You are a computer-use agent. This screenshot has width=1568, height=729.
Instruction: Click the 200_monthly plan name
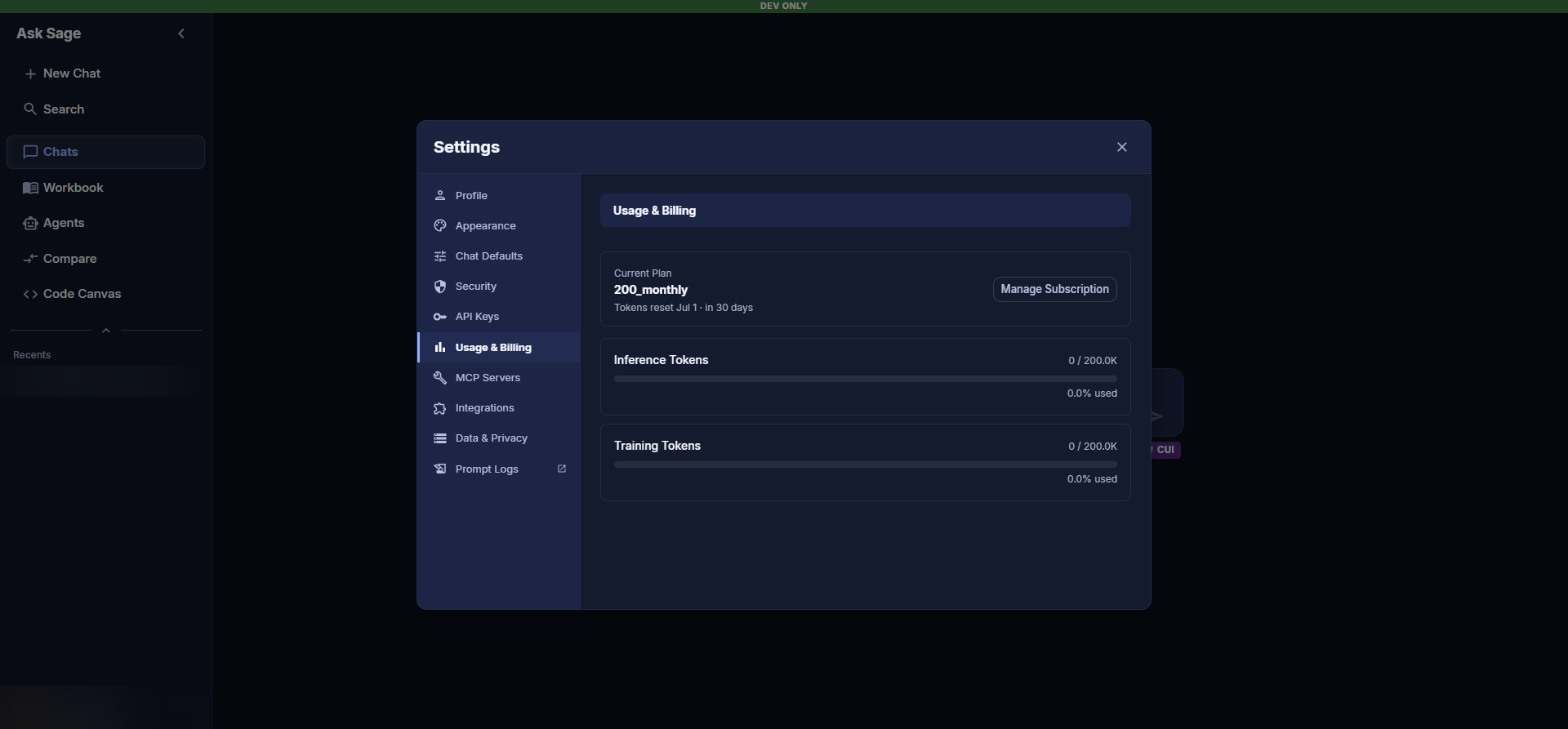tap(651, 290)
